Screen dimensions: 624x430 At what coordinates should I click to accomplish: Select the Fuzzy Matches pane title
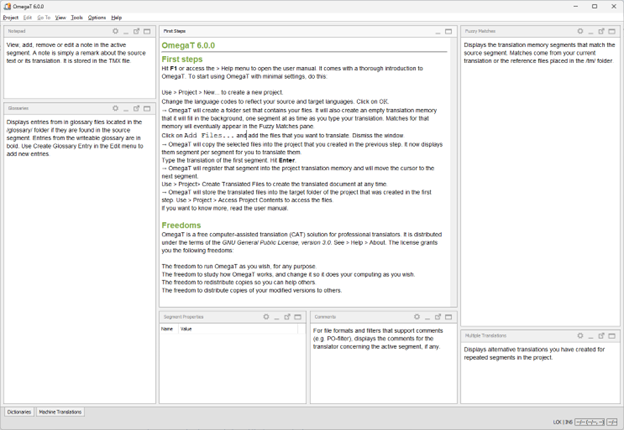pyautogui.click(x=480, y=31)
